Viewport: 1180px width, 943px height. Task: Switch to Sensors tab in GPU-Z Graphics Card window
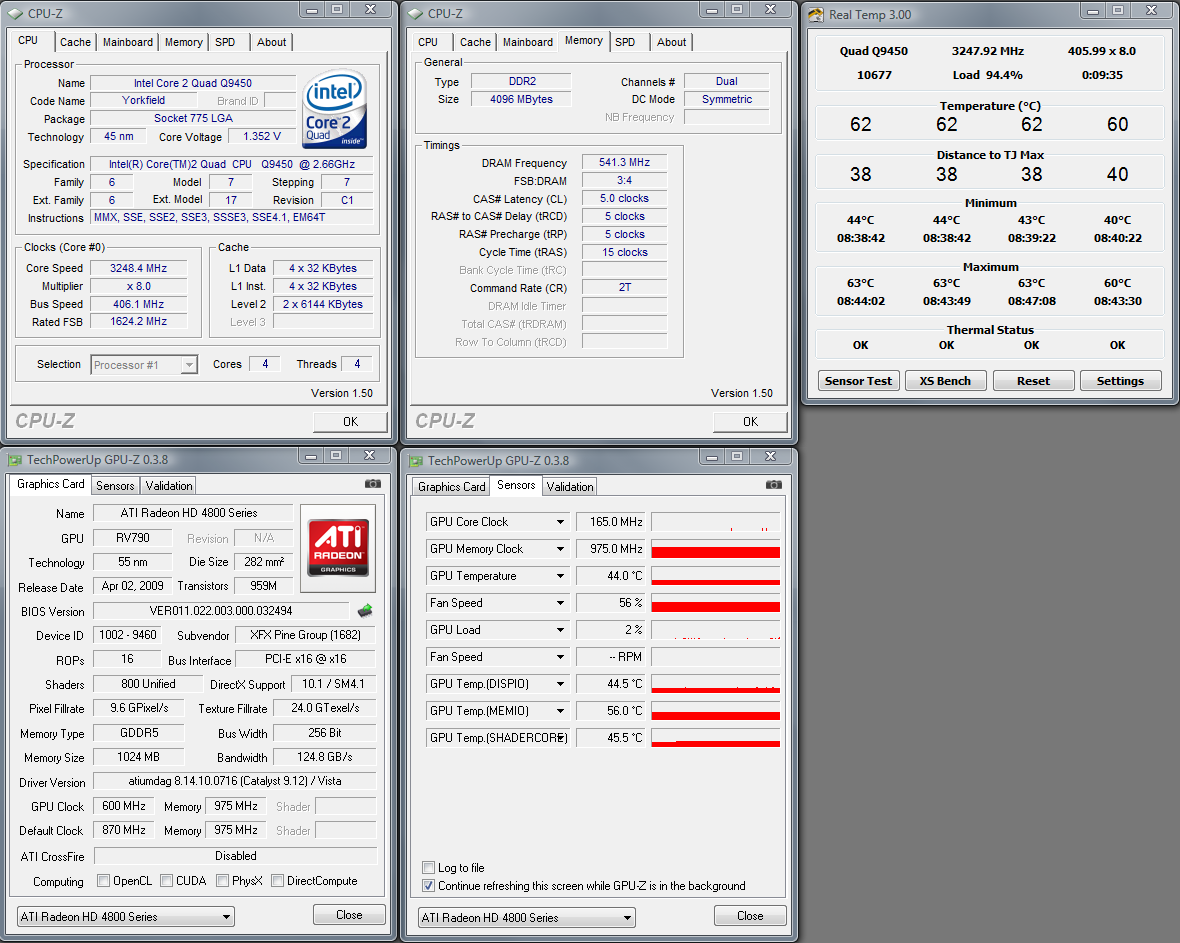(x=115, y=486)
